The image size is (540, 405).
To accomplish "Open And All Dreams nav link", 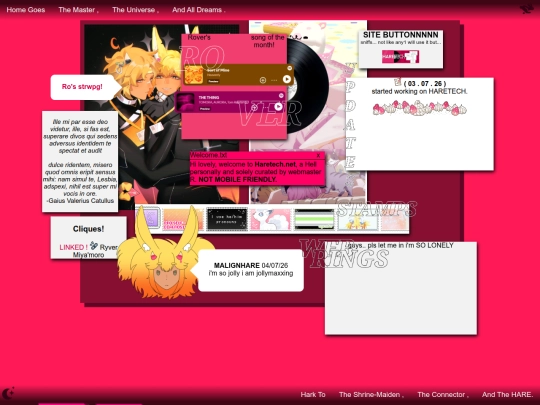I will 198,10.
